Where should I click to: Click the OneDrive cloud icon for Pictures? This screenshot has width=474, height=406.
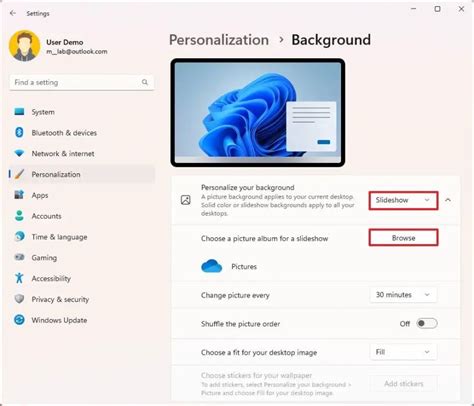tap(212, 266)
